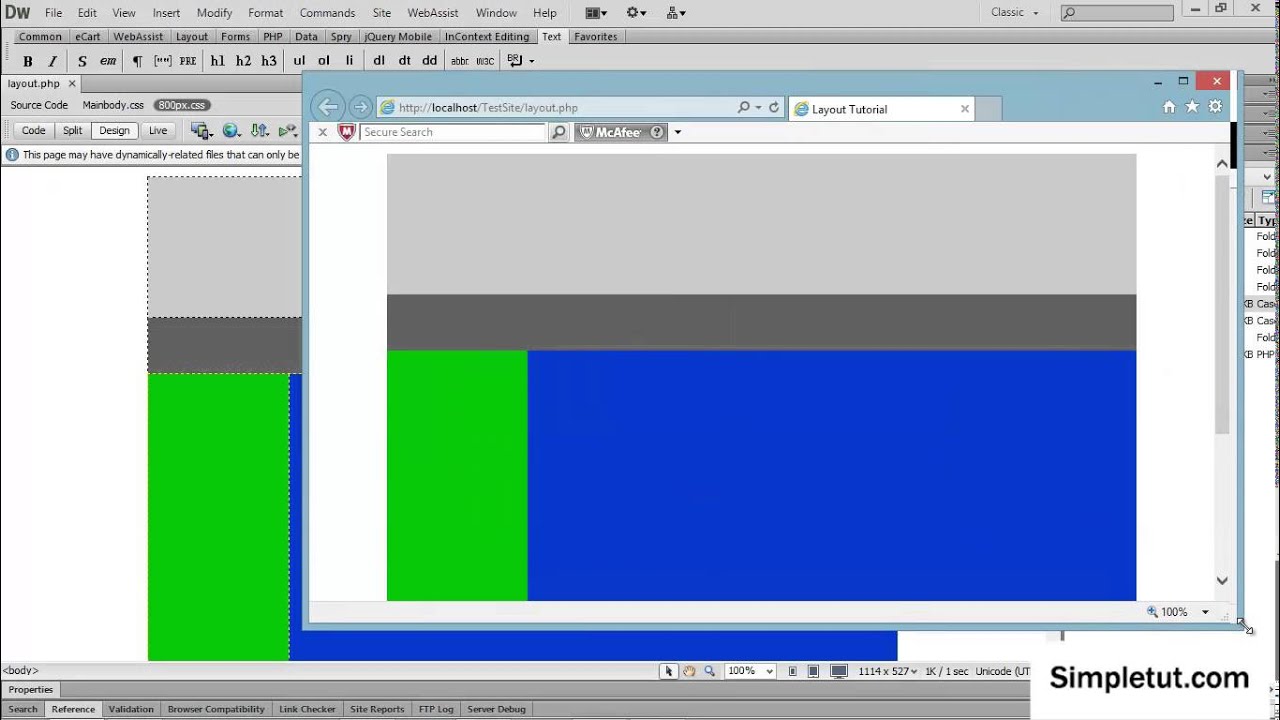
Task: Open the Site management dropdown in application bar
Action: point(676,13)
